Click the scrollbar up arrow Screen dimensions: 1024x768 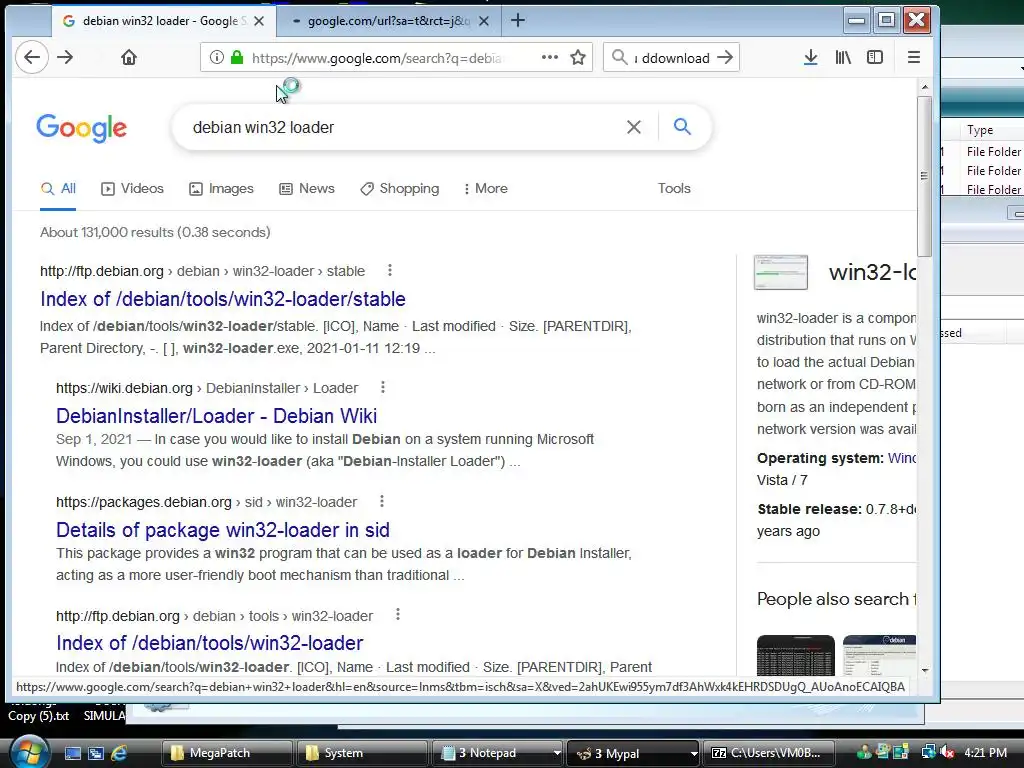tap(925, 87)
